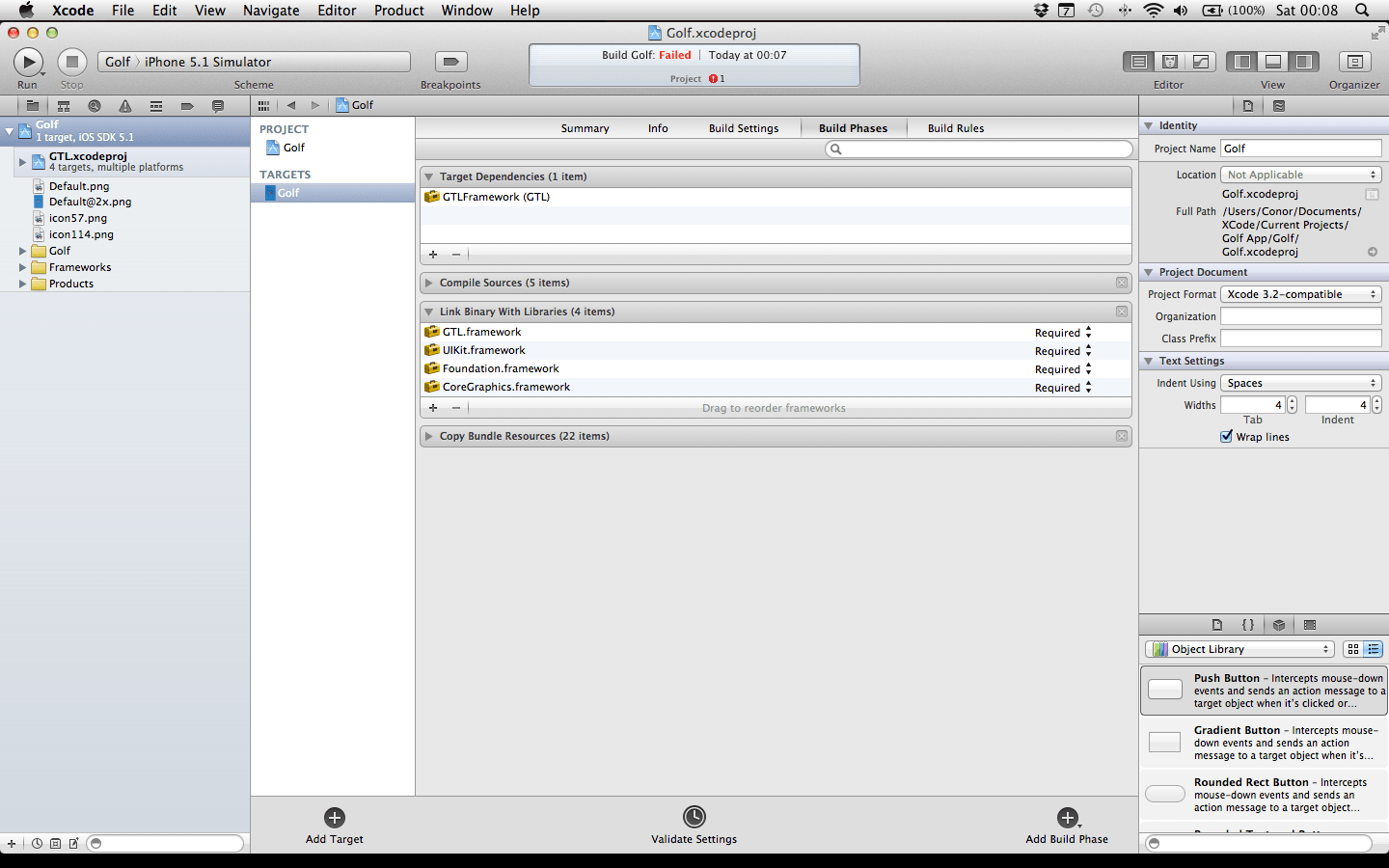Show the Search navigator
The height and width of the screenshot is (868, 1389).
coord(95,106)
